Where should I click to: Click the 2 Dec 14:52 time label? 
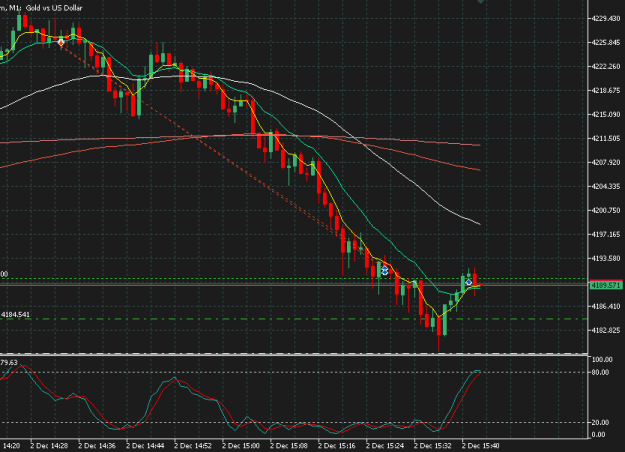193,445
